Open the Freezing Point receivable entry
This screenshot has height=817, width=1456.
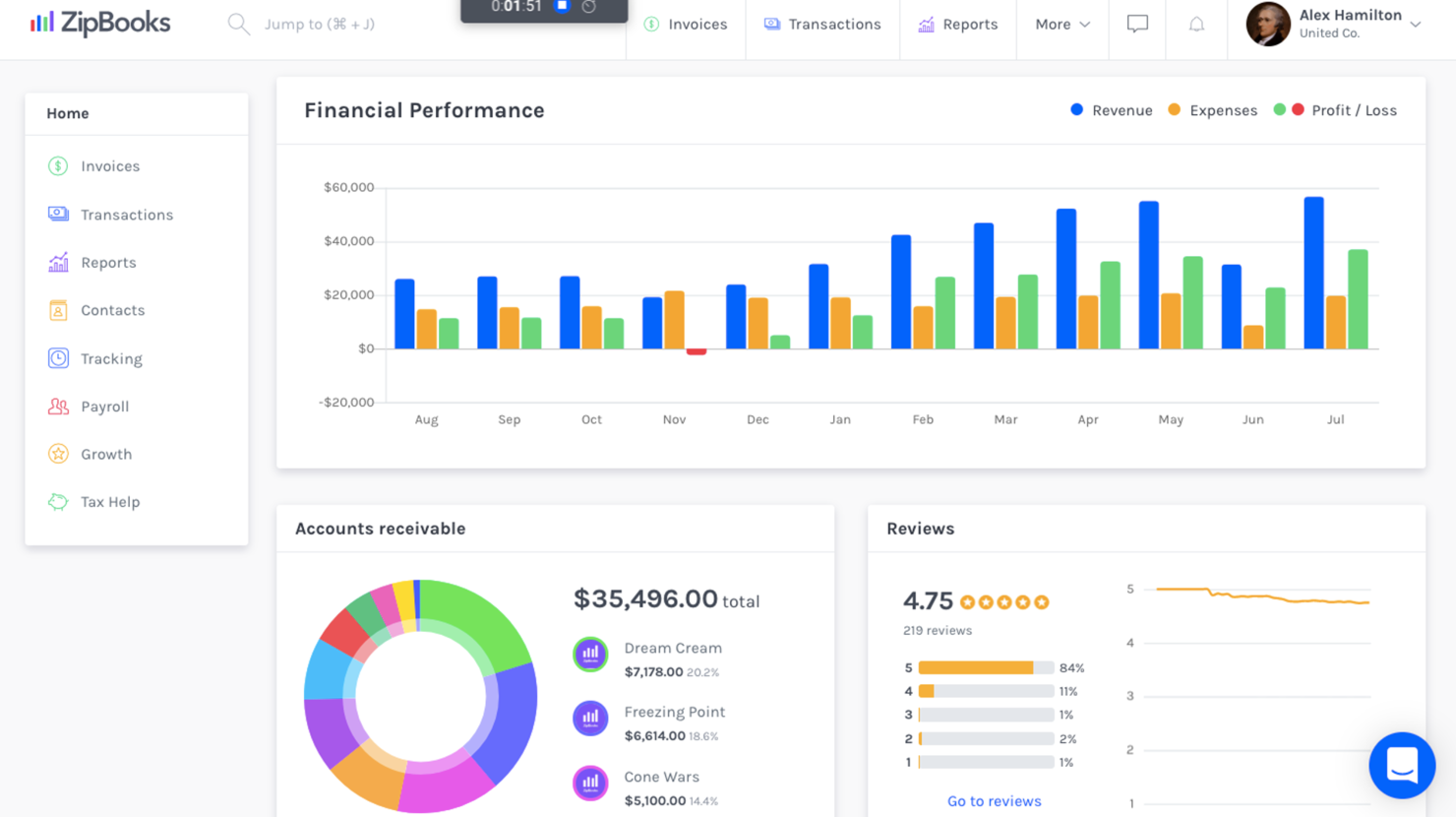coord(675,723)
